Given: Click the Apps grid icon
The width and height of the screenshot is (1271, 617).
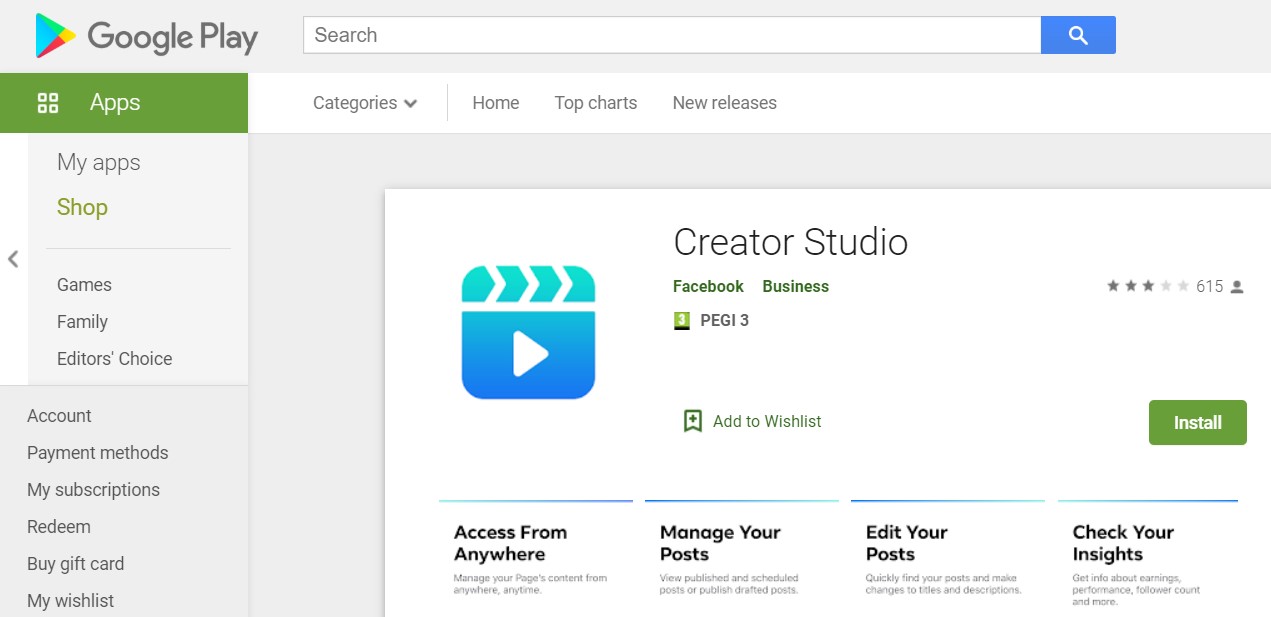Looking at the screenshot, I should click(x=48, y=102).
